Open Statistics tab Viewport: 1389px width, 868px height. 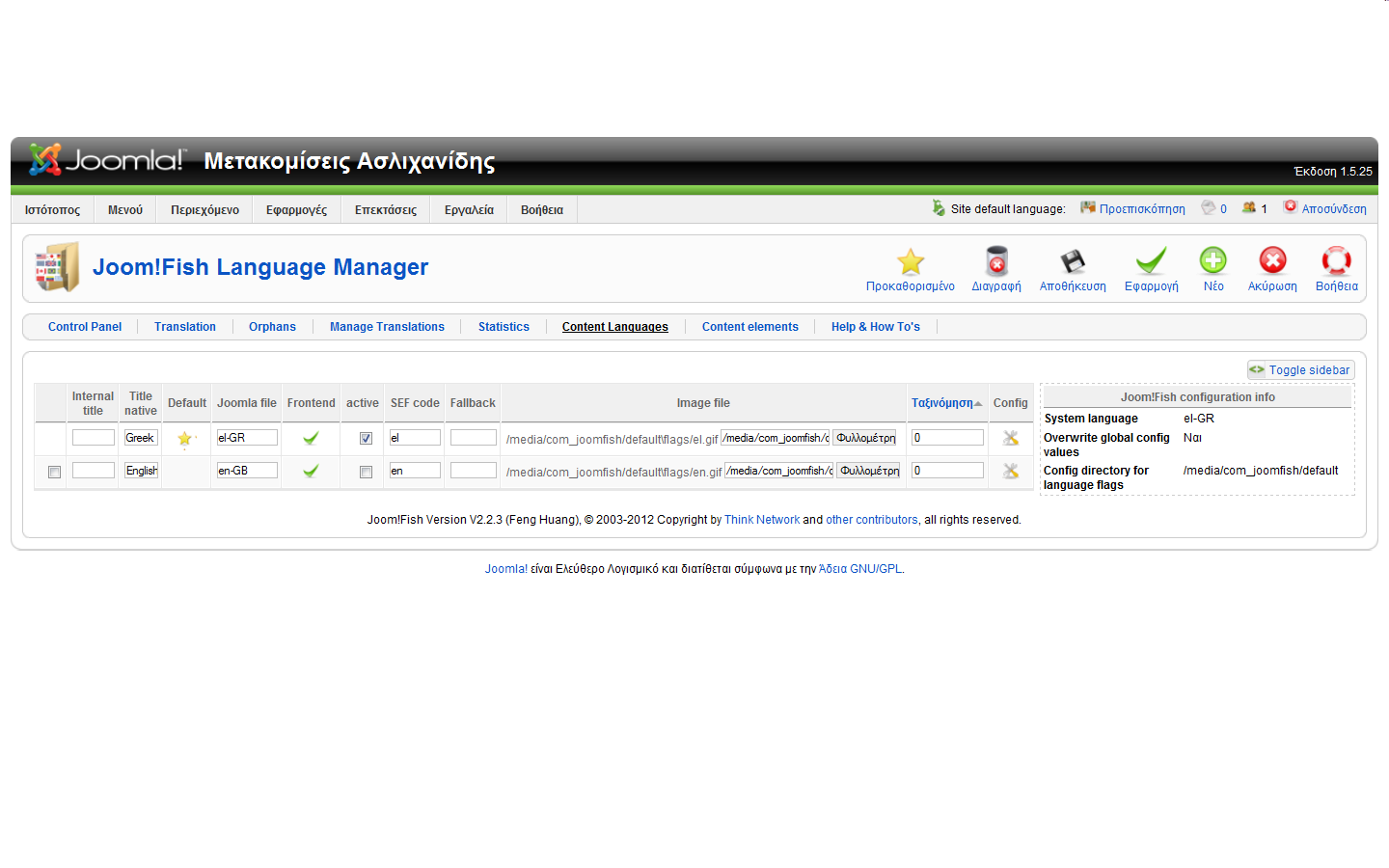click(x=504, y=327)
